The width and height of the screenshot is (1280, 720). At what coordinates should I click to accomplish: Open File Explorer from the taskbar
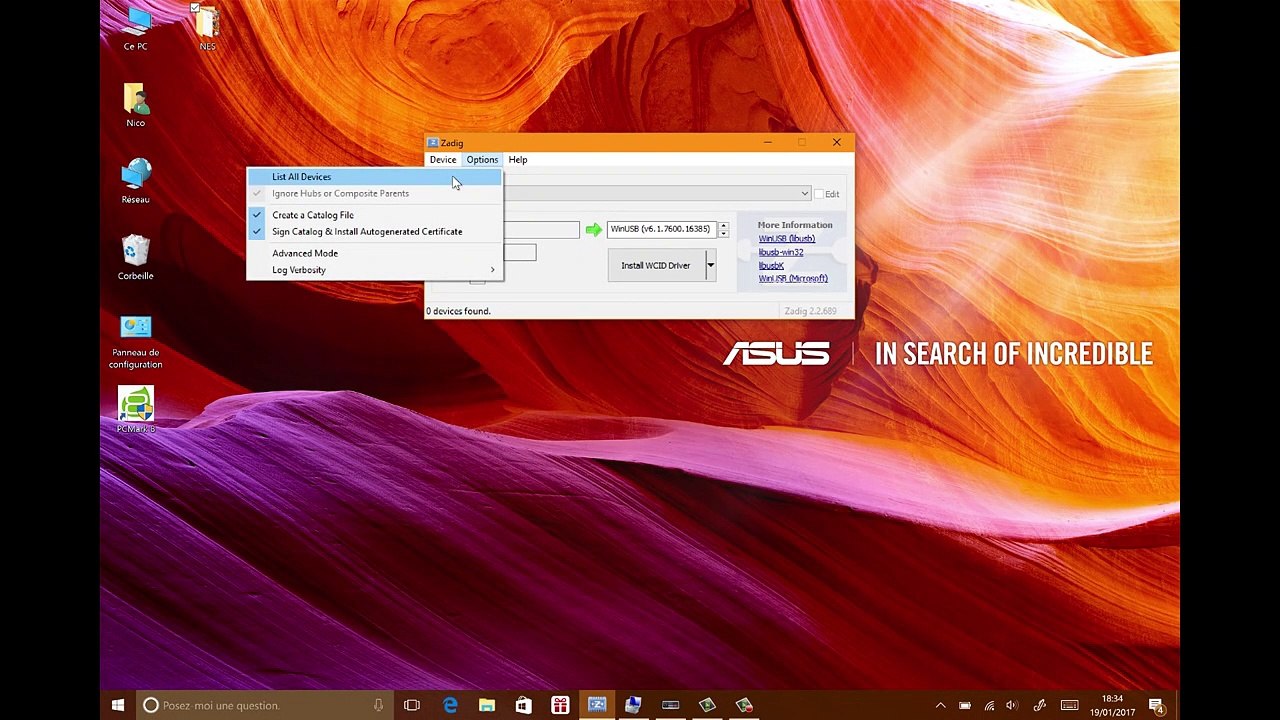coord(487,705)
